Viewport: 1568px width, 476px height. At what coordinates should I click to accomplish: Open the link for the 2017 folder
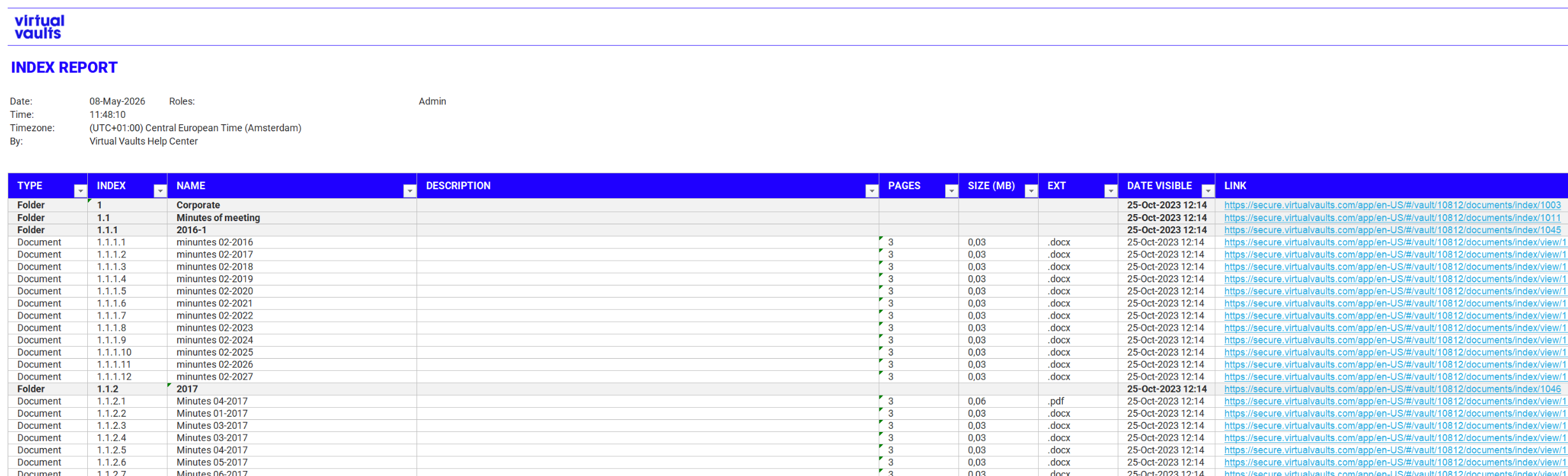click(1392, 389)
